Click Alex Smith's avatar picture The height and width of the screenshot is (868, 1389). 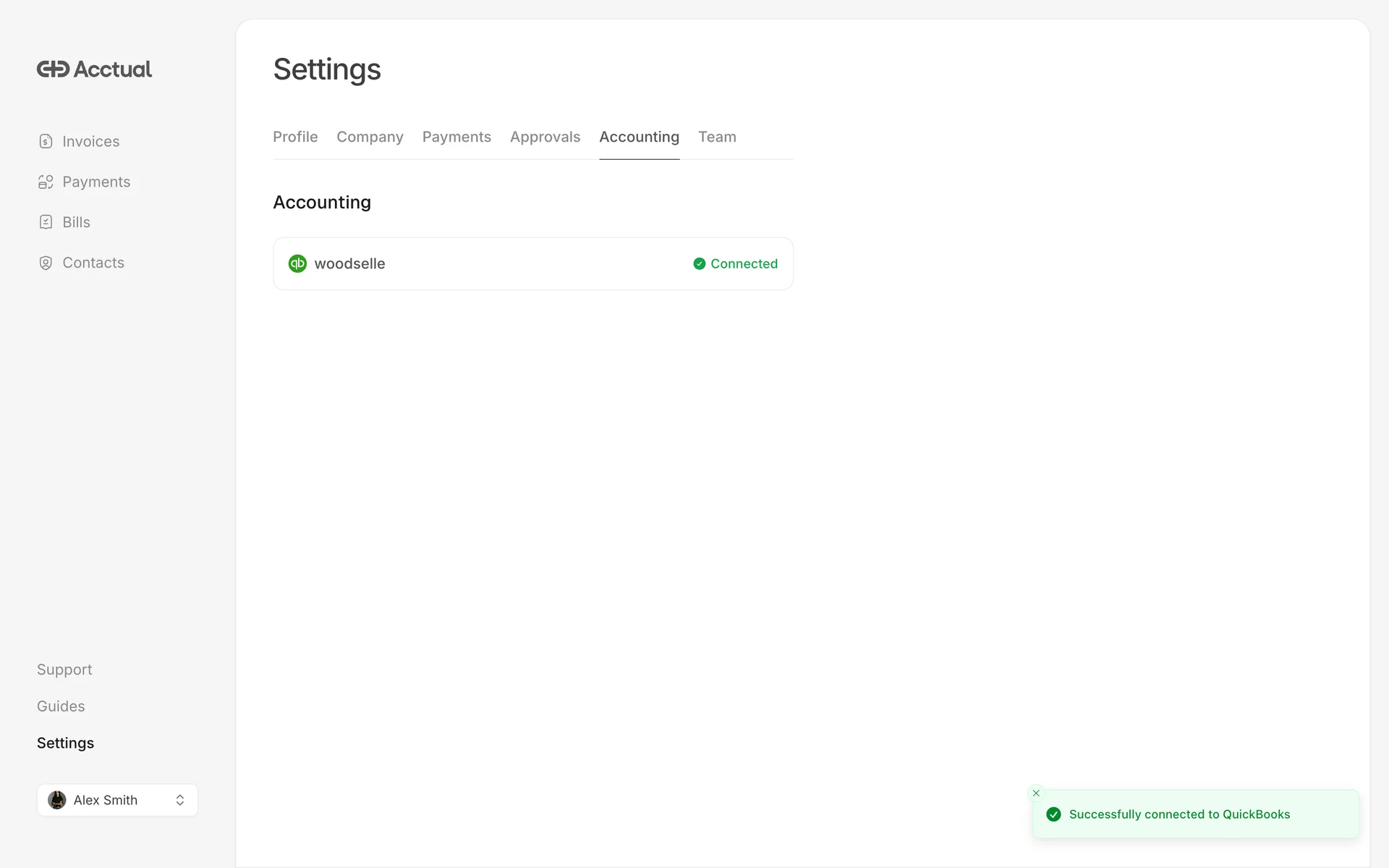point(57,800)
